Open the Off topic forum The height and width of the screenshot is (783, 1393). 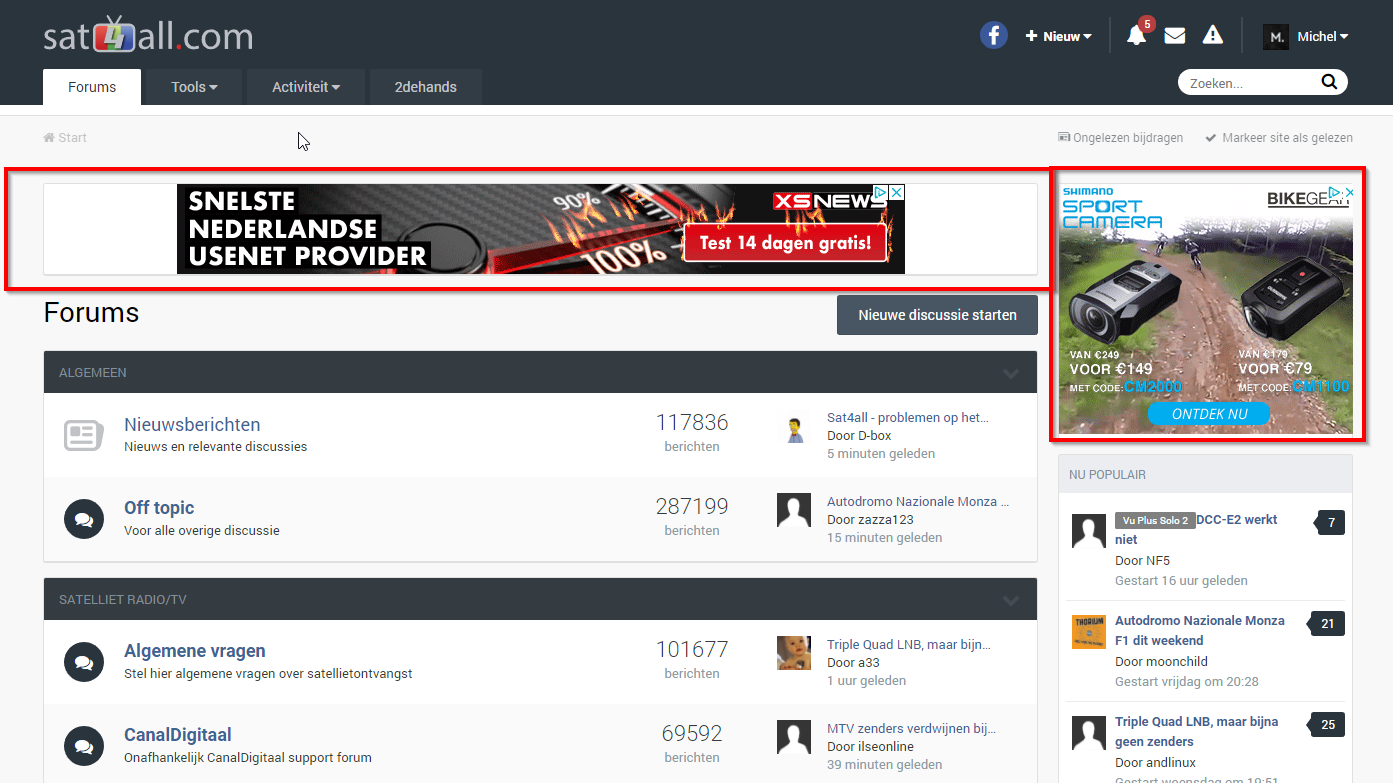point(159,508)
